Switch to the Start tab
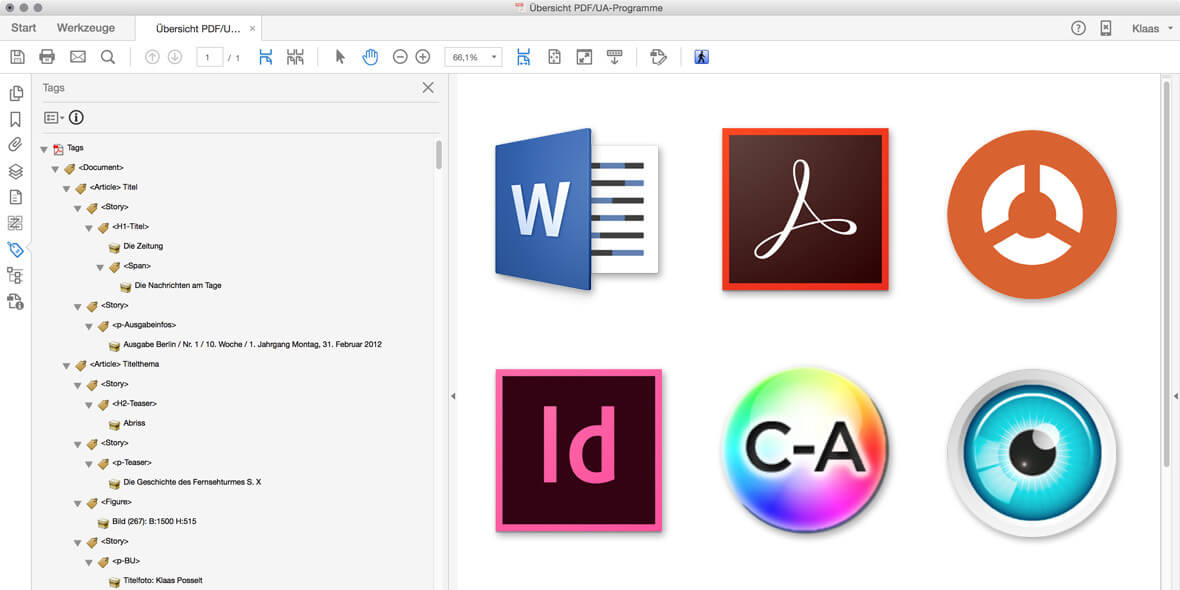This screenshot has height=590, width=1180. 23,29
